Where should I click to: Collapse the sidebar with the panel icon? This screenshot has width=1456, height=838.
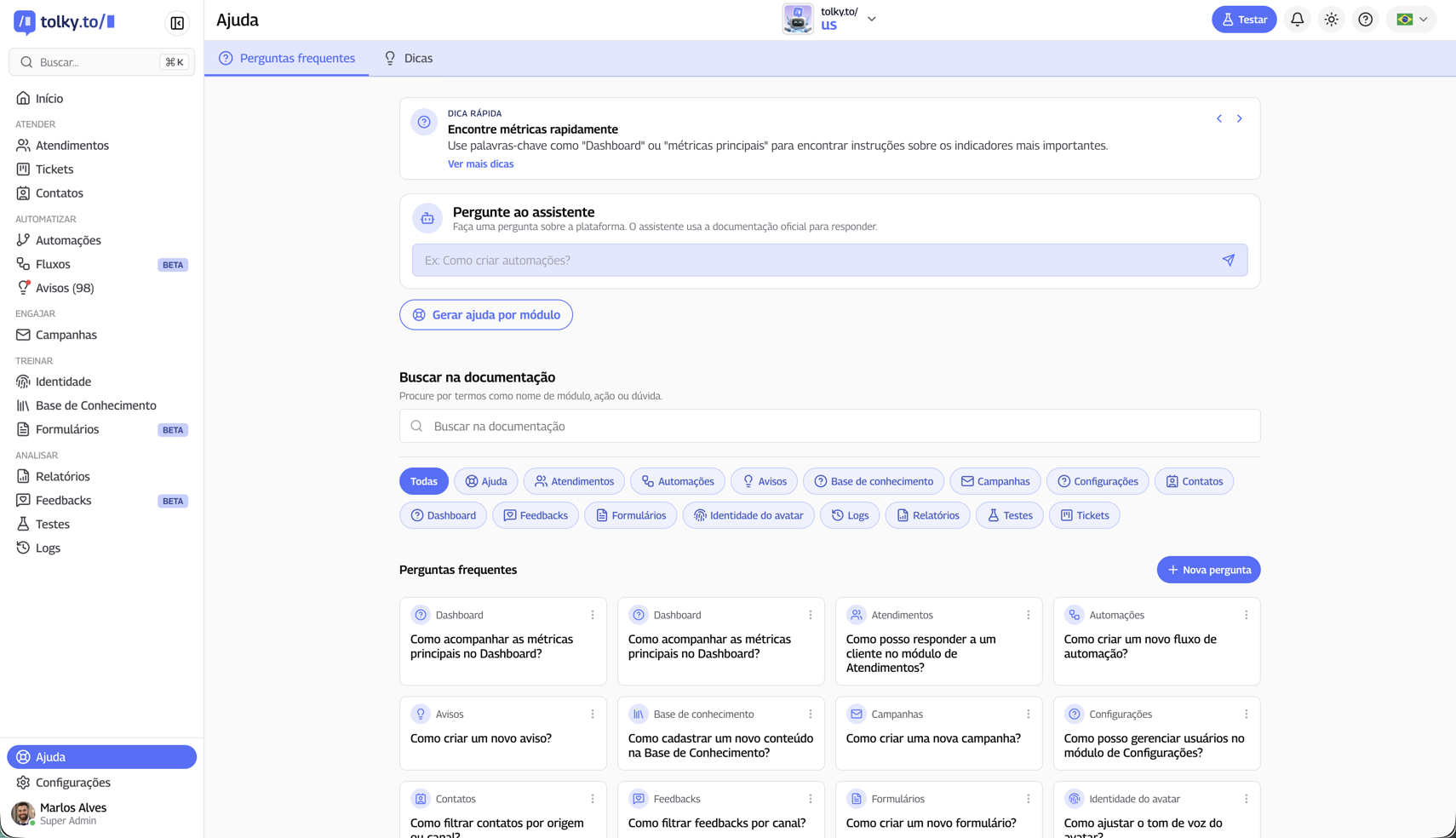point(176,23)
